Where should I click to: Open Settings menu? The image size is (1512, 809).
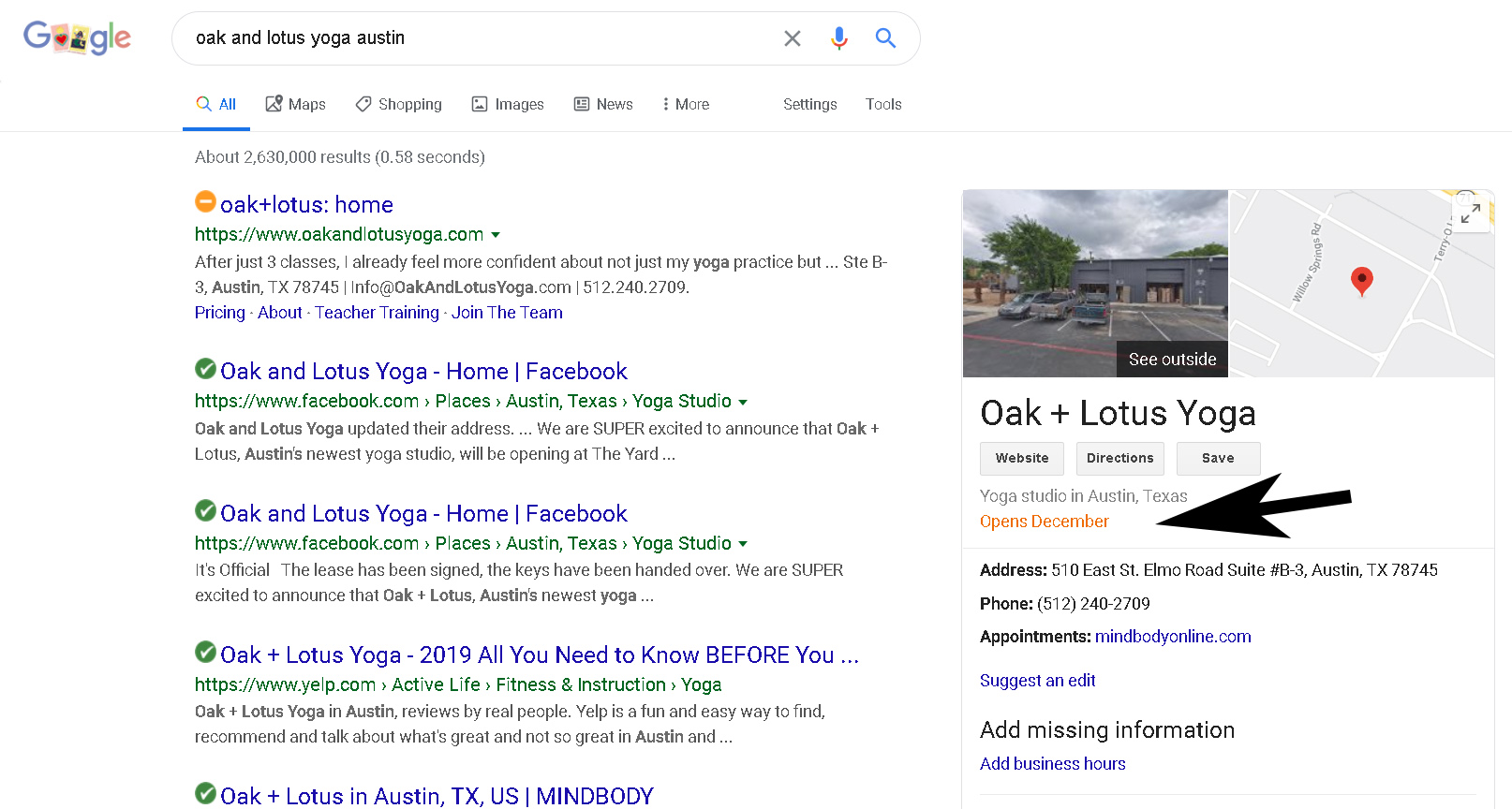click(x=810, y=104)
